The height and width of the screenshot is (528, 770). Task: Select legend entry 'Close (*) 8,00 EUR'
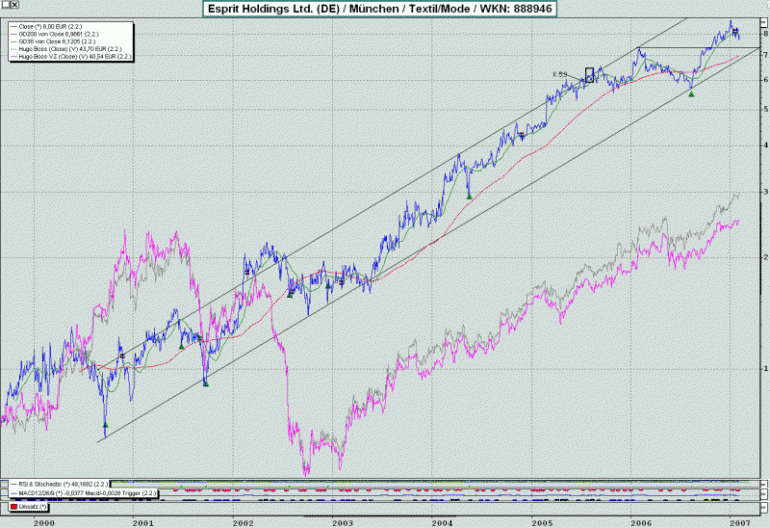pyautogui.click(x=50, y=27)
